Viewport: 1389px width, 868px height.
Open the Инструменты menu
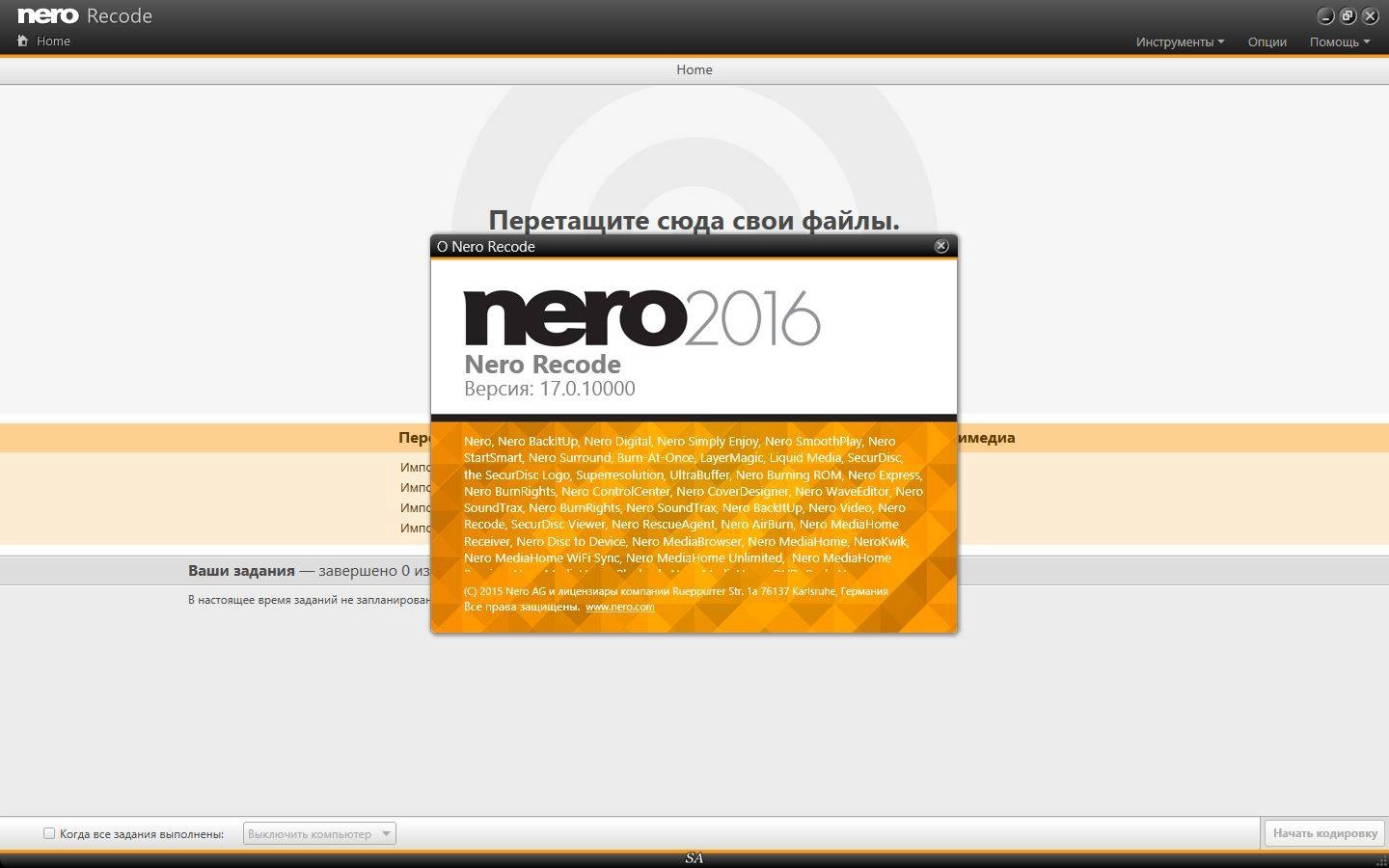pyautogui.click(x=1180, y=41)
